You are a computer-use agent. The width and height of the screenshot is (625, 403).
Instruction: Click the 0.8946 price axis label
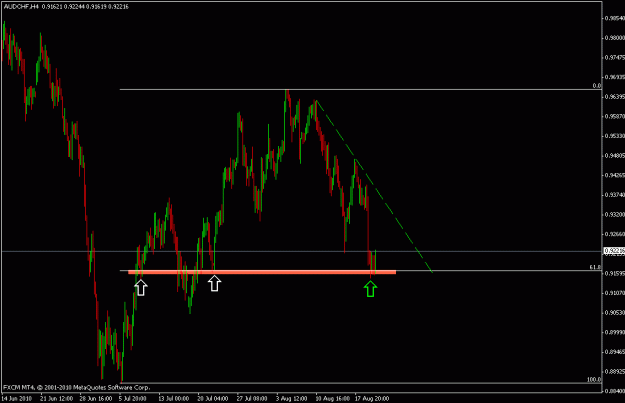click(x=615, y=352)
